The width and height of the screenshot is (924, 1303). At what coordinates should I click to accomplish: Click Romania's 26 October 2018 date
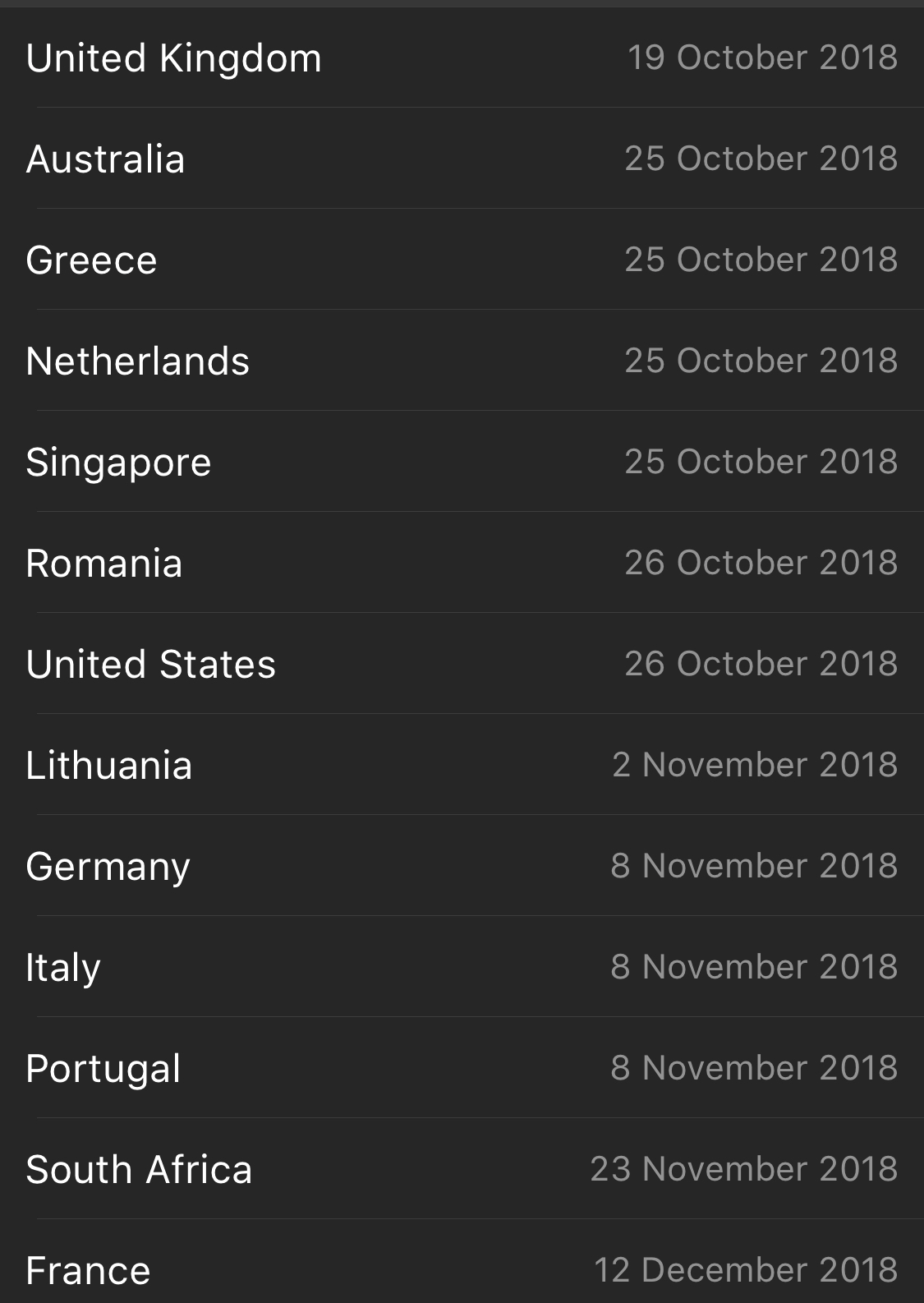click(x=761, y=563)
